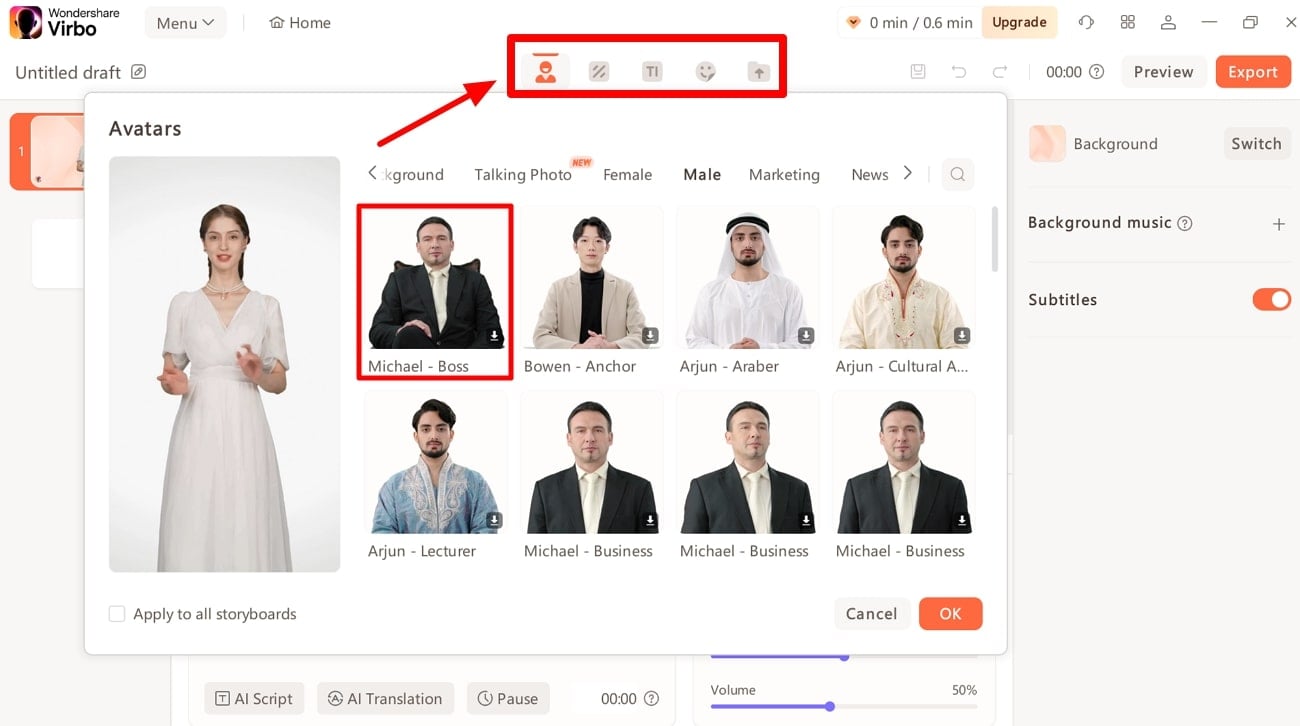Open the apps grid icon

[1127, 22]
